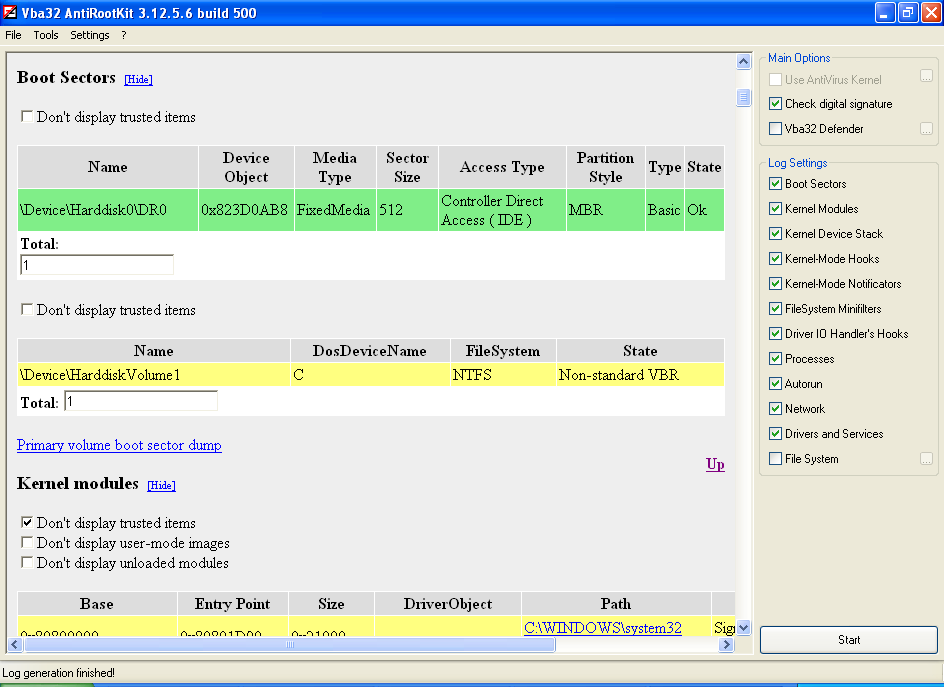Click the horizontal scrollbar left arrow
This screenshot has height=687, width=944.
tap(15, 644)
